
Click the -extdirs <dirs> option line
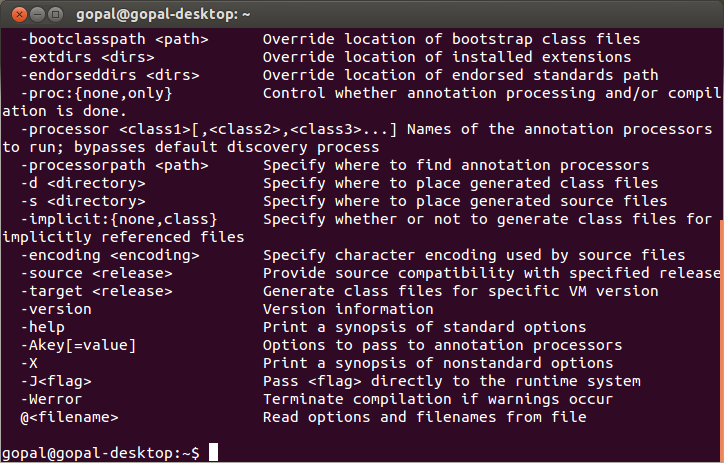coord(88,57)
